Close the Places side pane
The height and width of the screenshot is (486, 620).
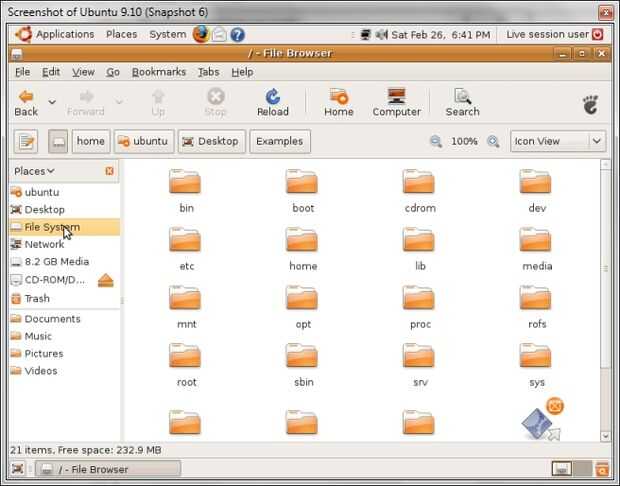(110, 171)
